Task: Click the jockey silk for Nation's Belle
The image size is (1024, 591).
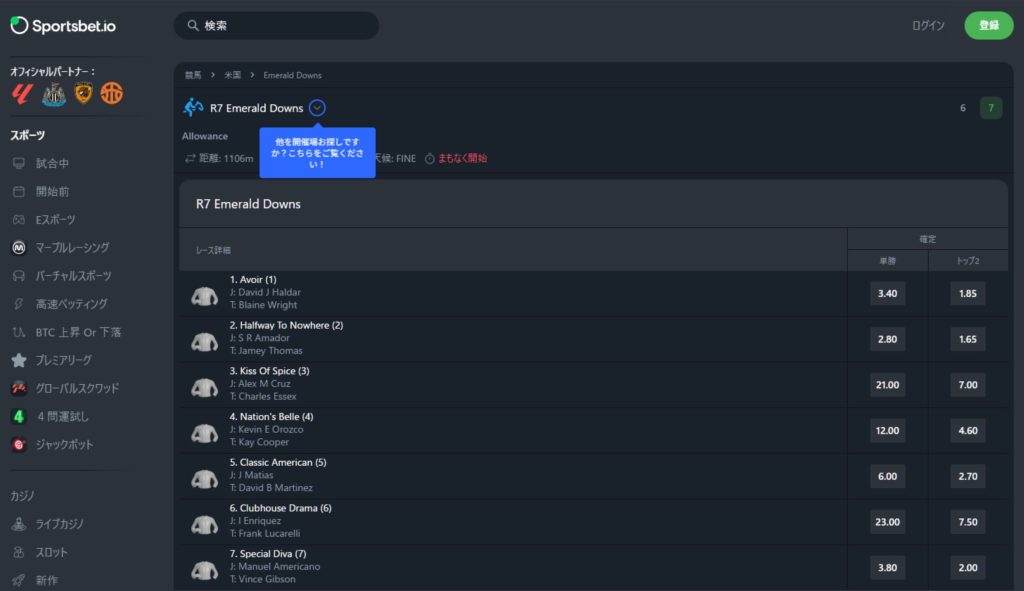Action: [204, 433]
